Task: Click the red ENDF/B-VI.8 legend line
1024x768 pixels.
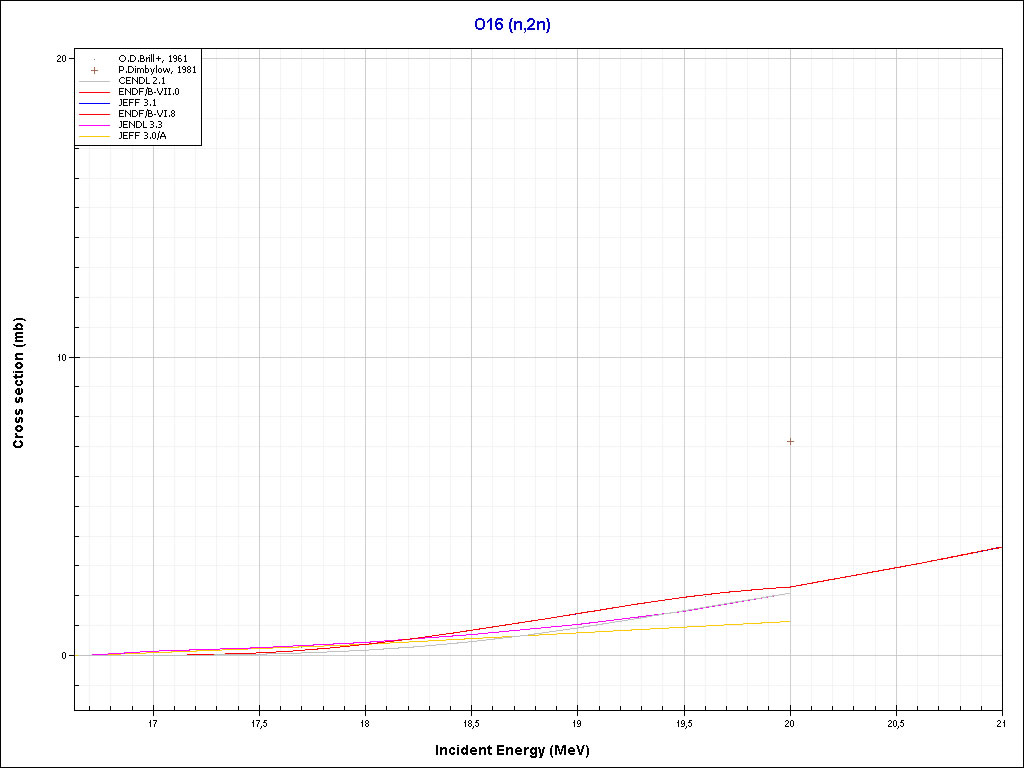Action: tap(94, 114)
